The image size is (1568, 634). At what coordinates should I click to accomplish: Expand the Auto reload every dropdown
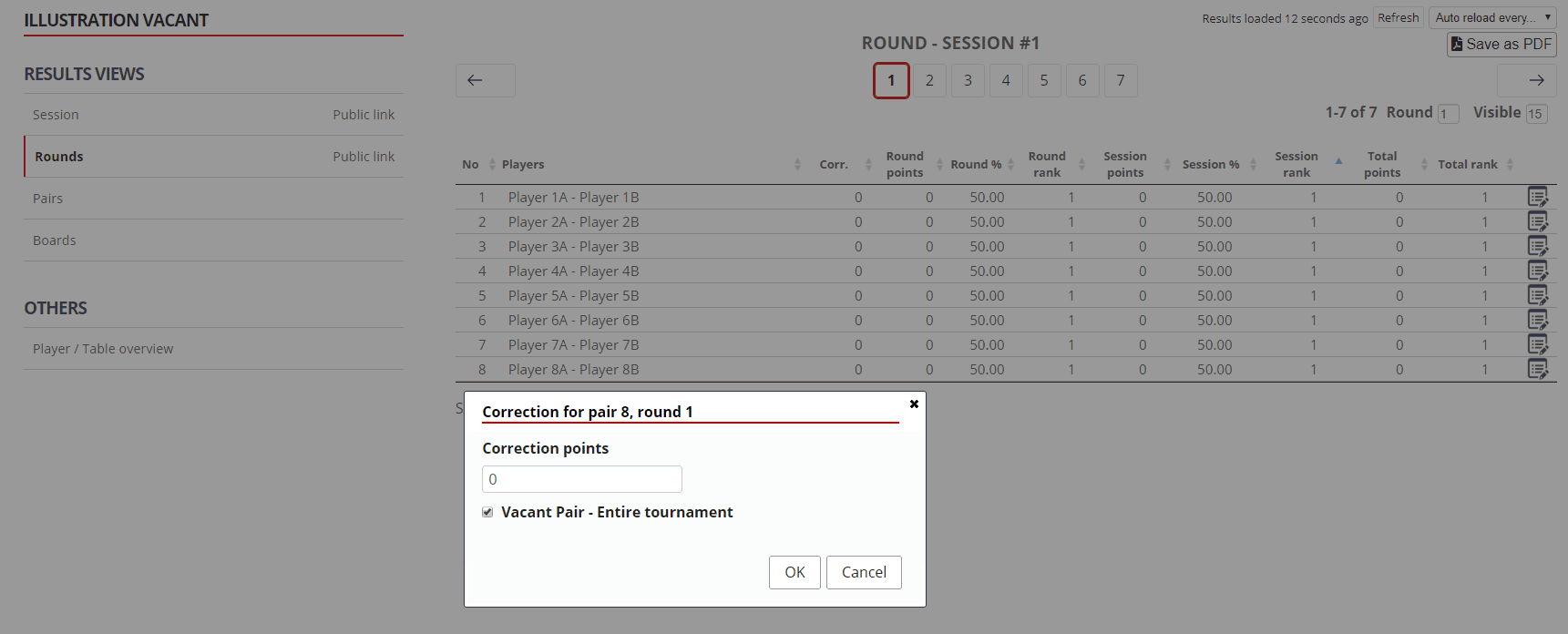(1491, 17)
